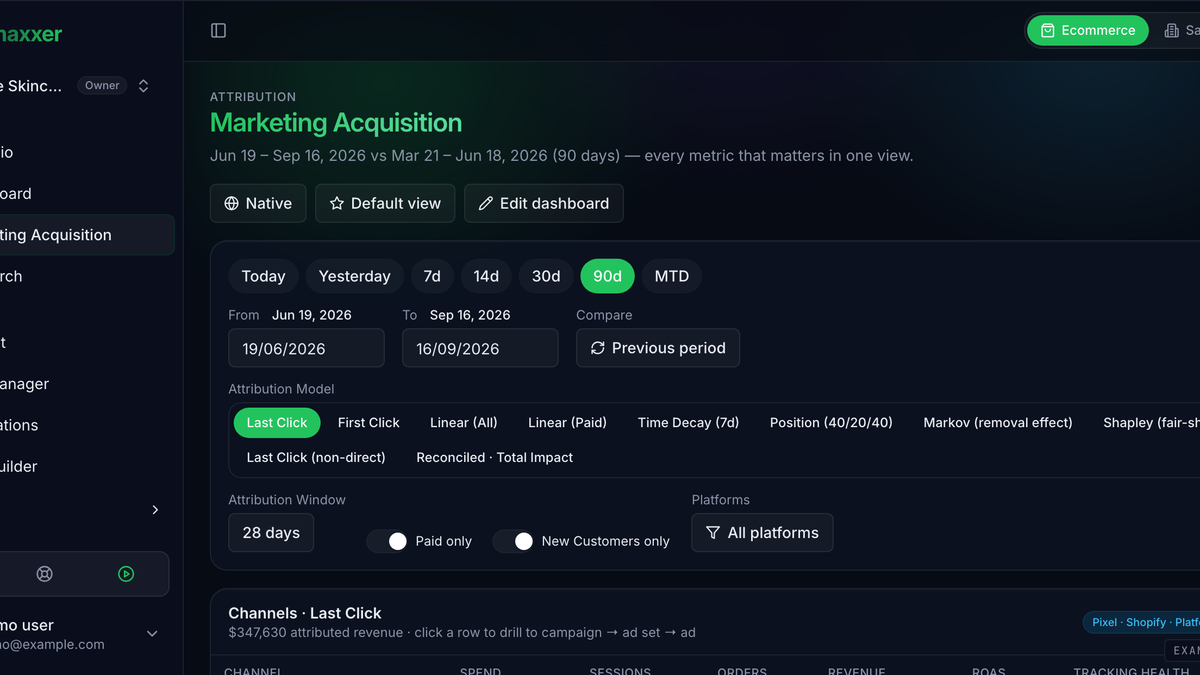
Task: Click the funnel icon in All platforms
Action: pyautogui.click(x=713, y=533)
